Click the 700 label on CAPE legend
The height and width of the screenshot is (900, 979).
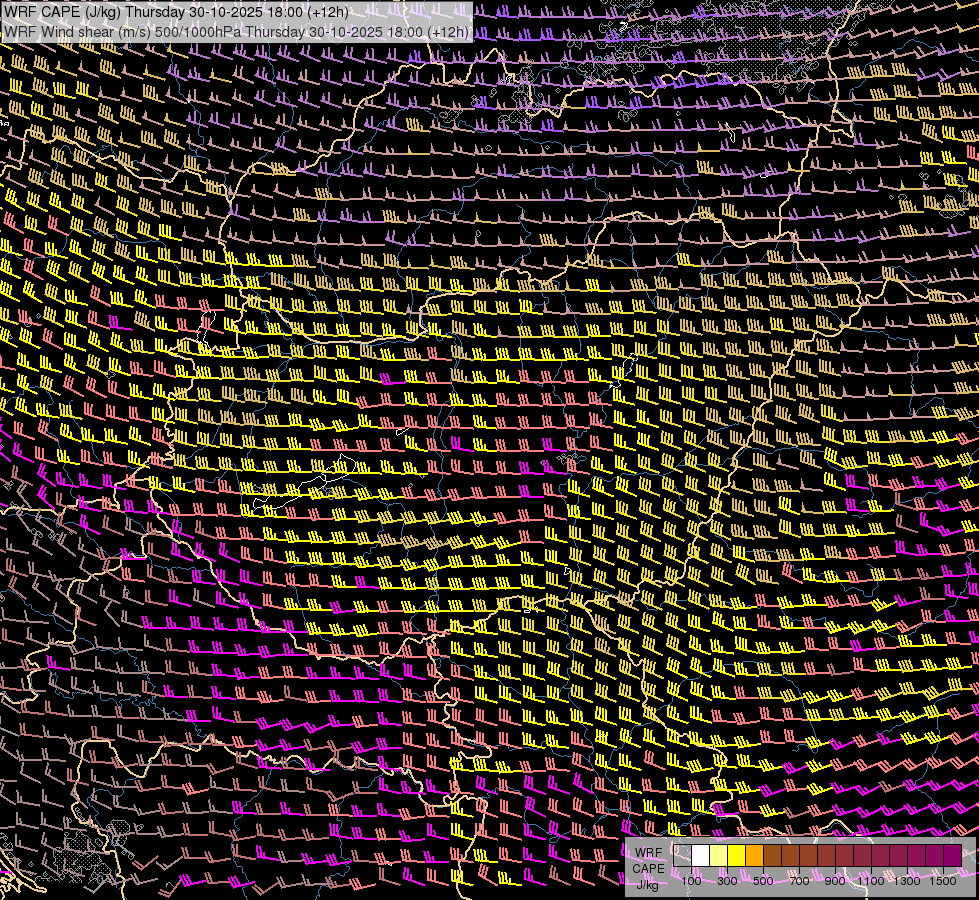coord(799,881)
